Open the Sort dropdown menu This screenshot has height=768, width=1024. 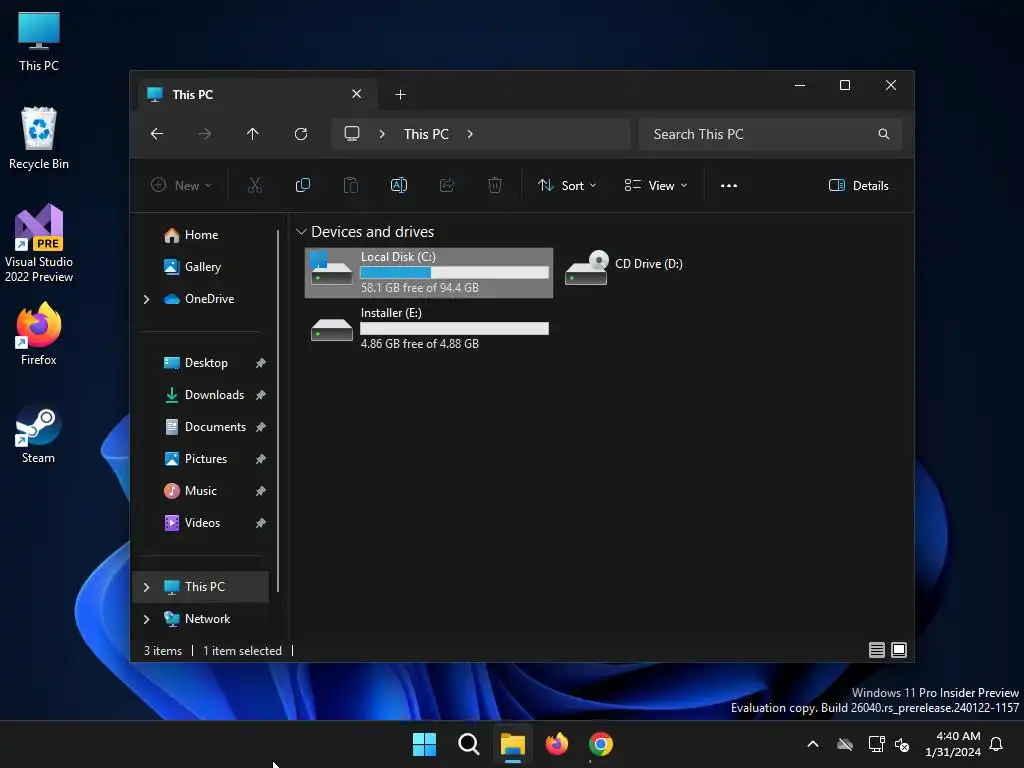[x=566, y=185]
